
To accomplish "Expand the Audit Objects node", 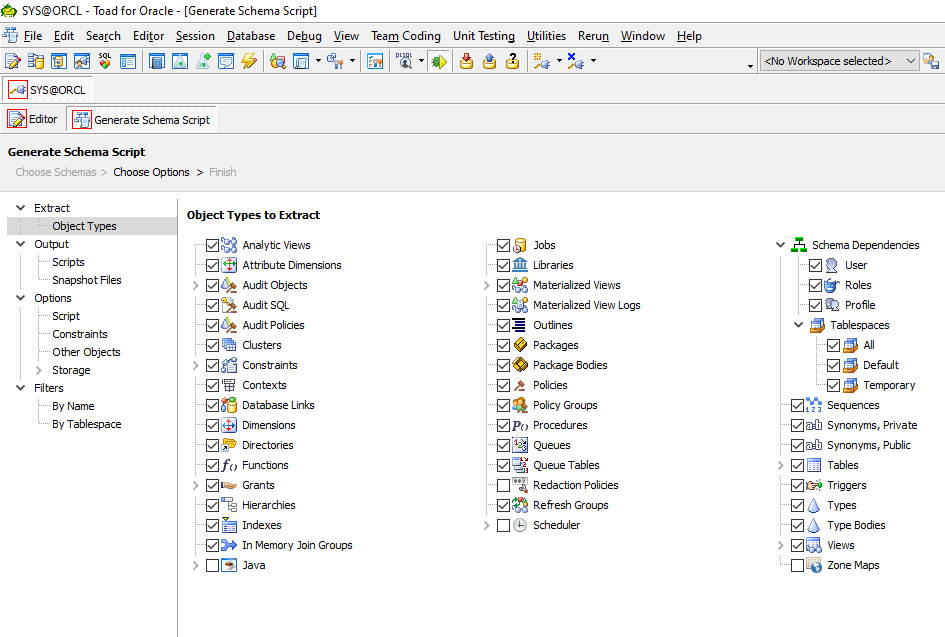I will click(x=195, y=285).
